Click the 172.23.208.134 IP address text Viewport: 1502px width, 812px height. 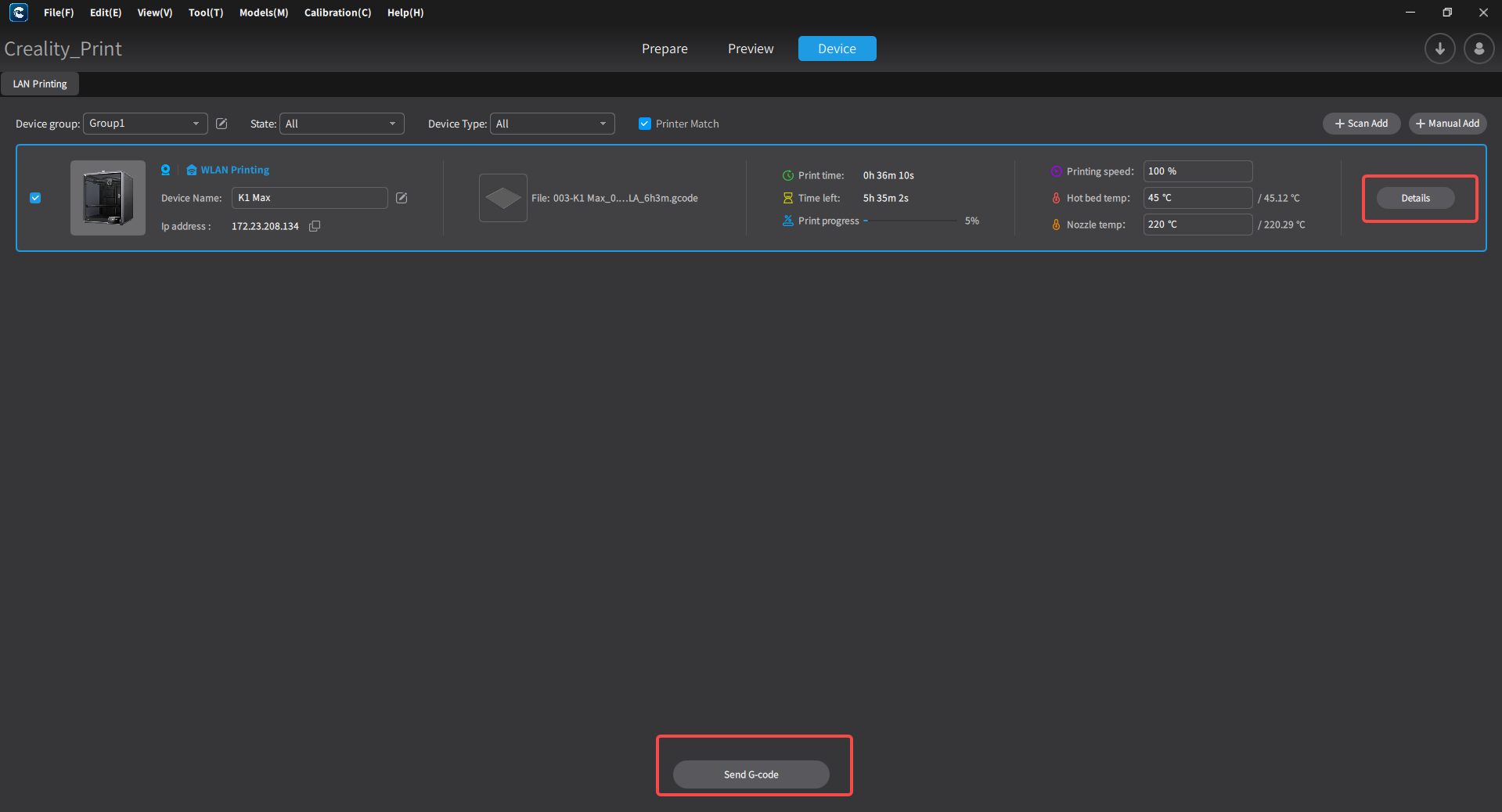point(265,226)
